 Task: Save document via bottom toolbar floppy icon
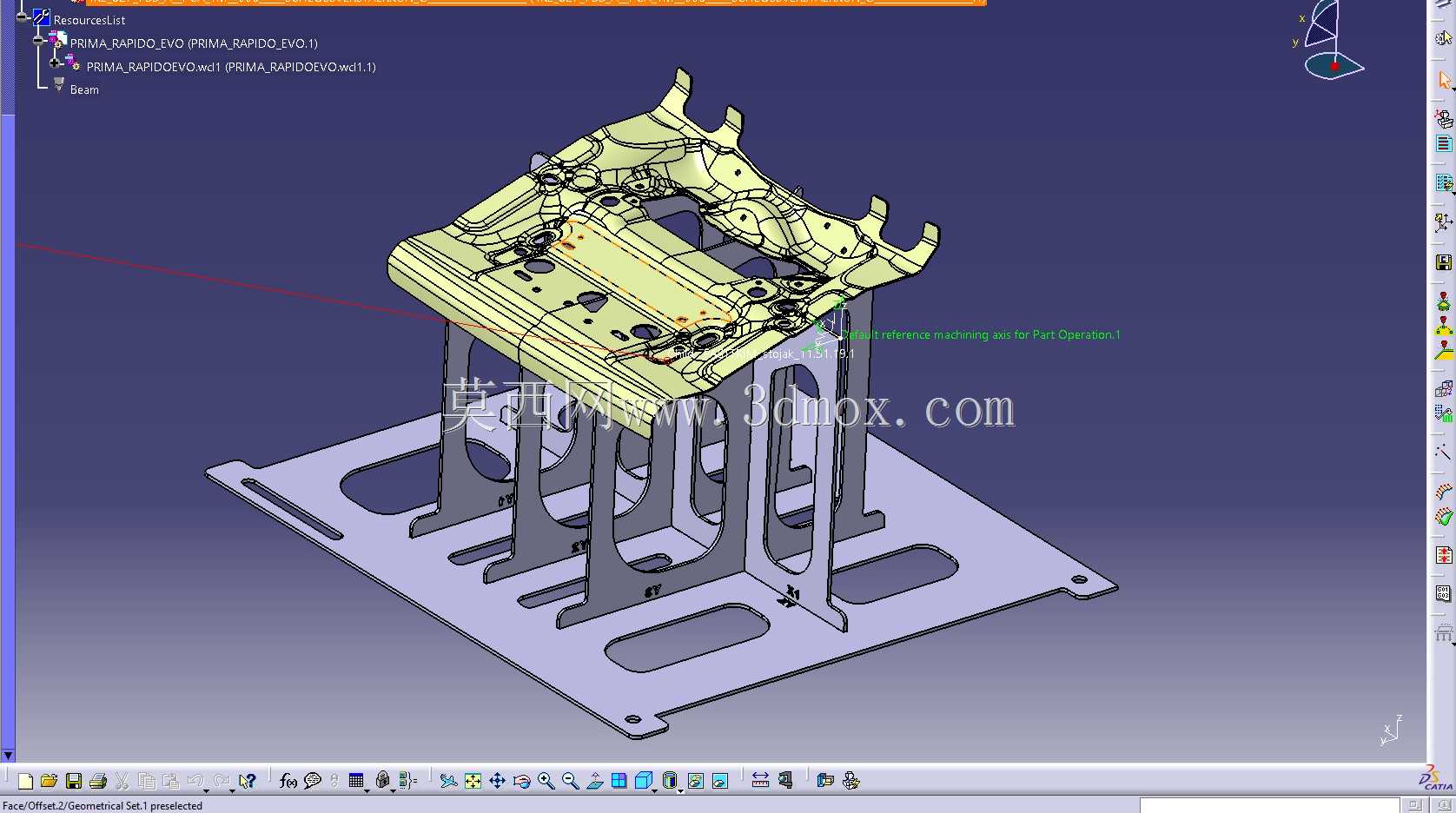[x=74, y=781]
